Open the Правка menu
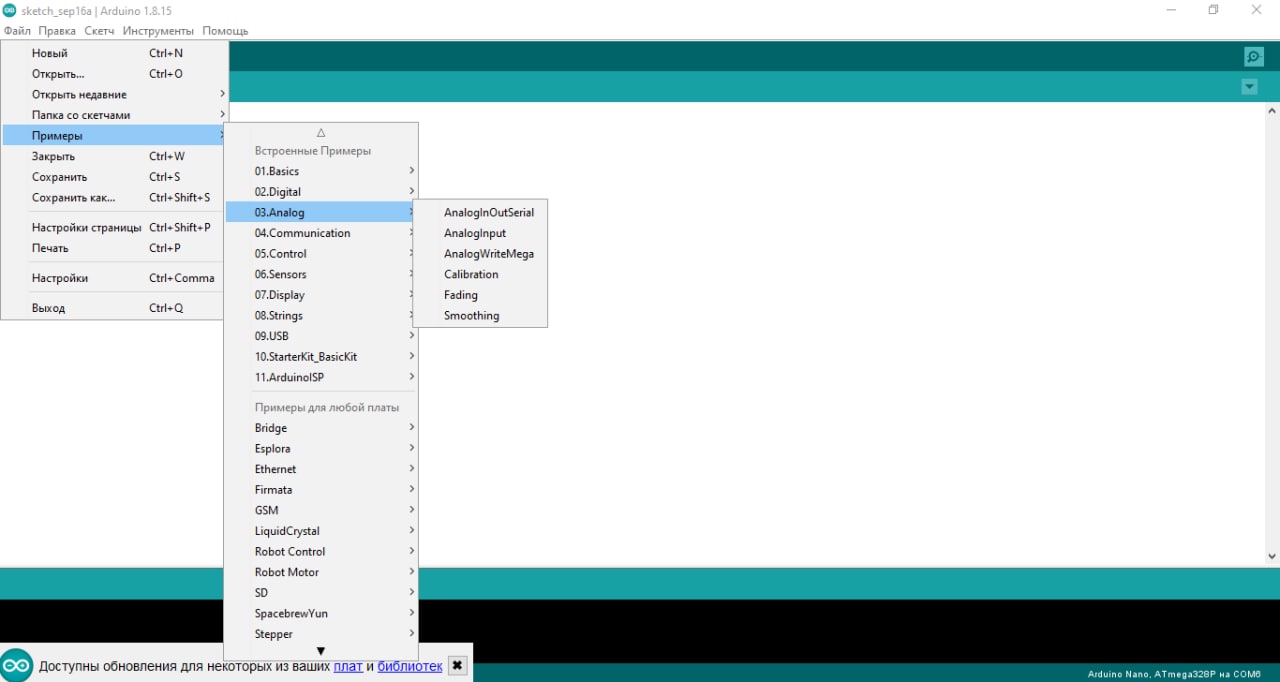 point(57,31)
